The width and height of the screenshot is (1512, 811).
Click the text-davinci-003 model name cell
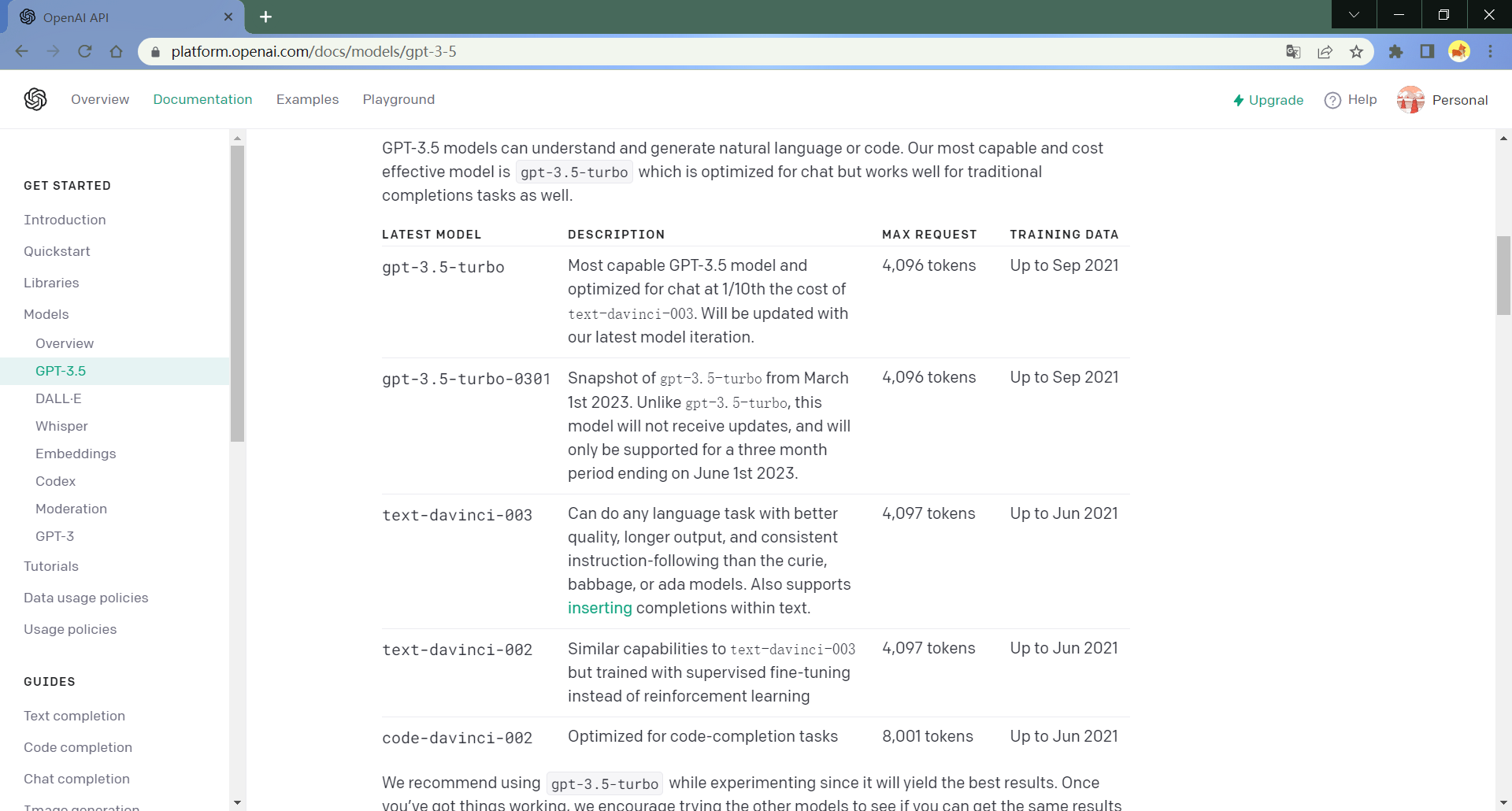(x=457, y=515)
